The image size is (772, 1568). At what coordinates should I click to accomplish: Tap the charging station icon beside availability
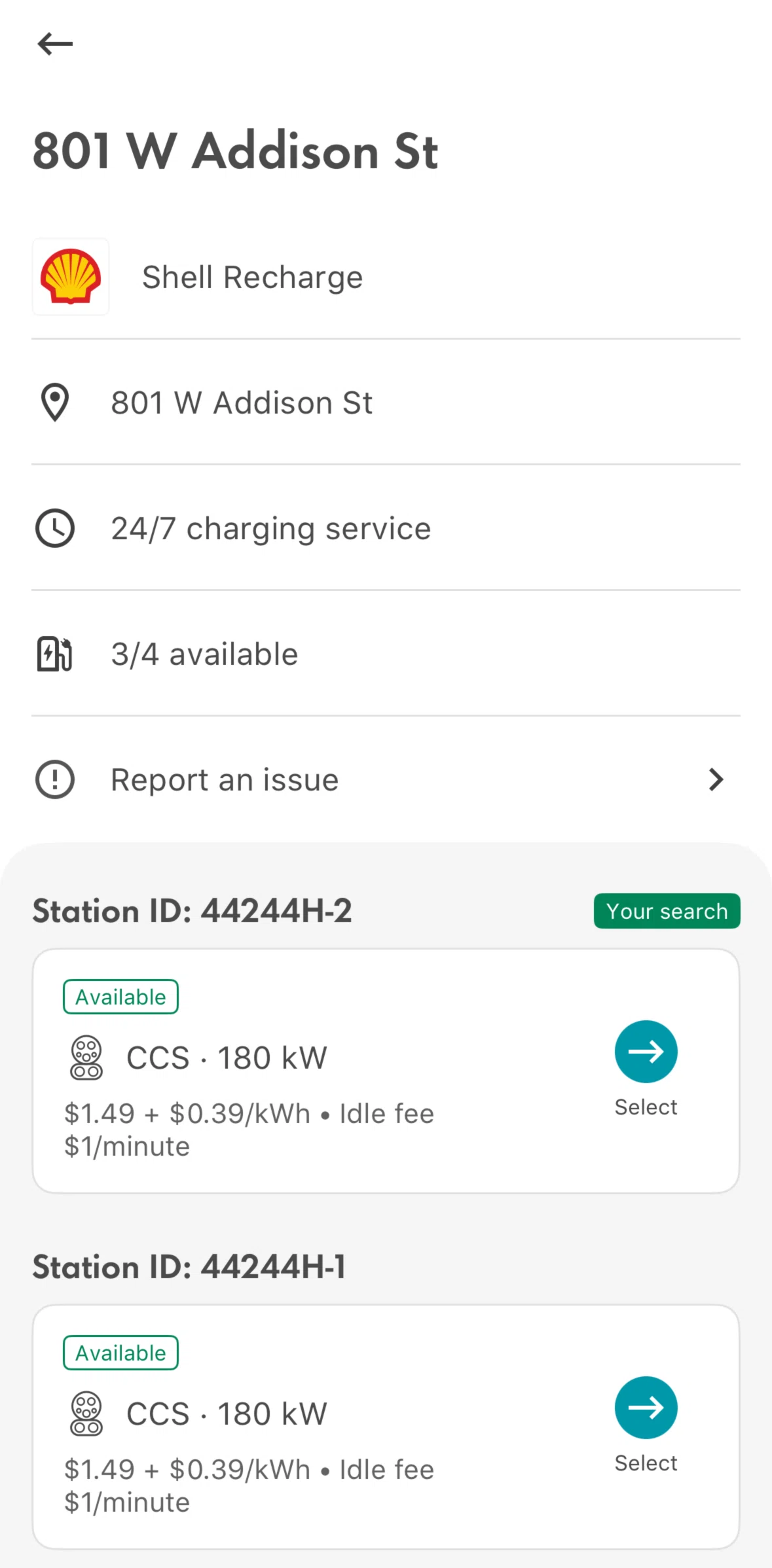coord(55,653)
